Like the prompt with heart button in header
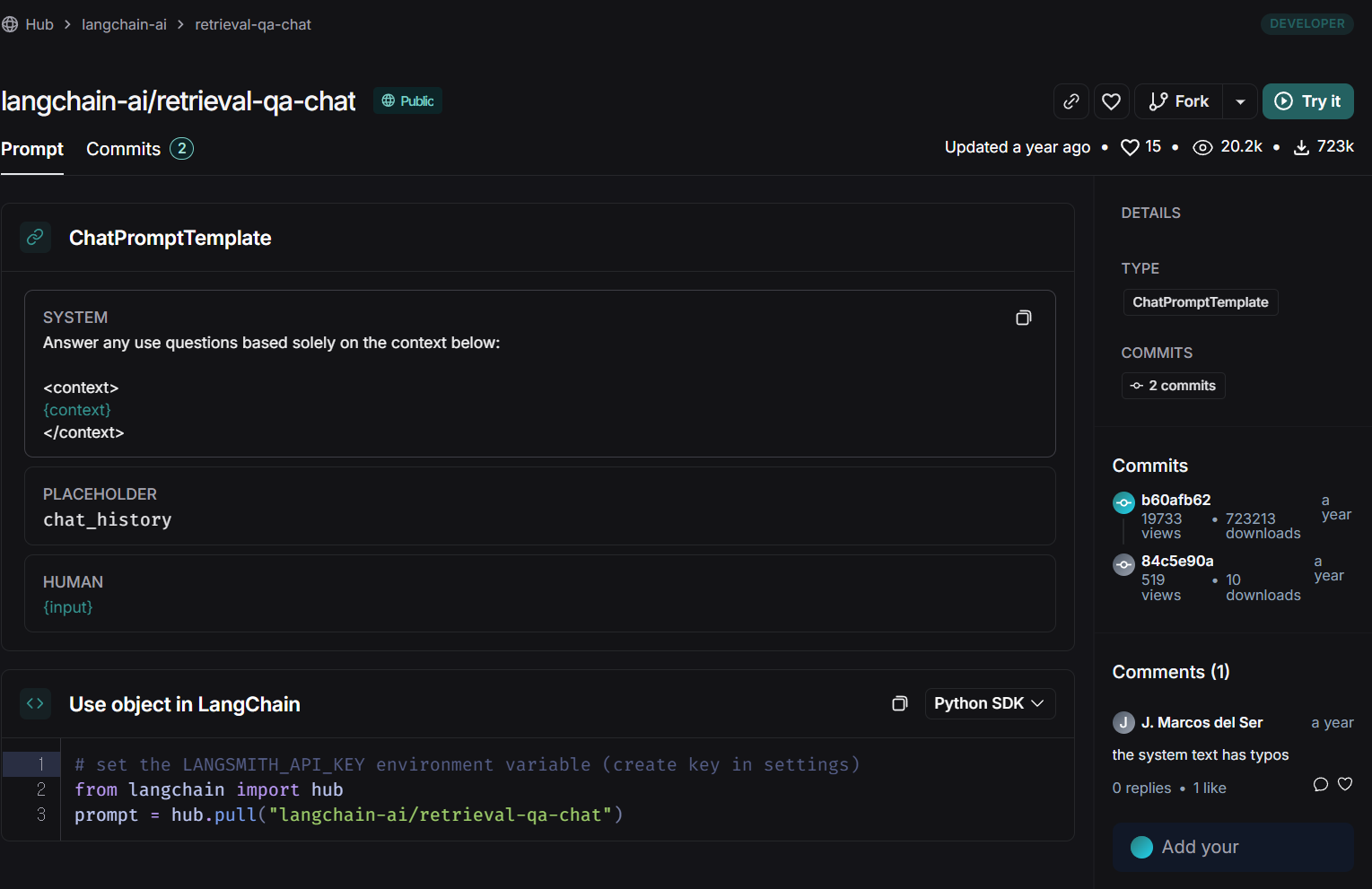This screenshot has height=889, width=1372. pyautogui.click(x=1111, y=101)
